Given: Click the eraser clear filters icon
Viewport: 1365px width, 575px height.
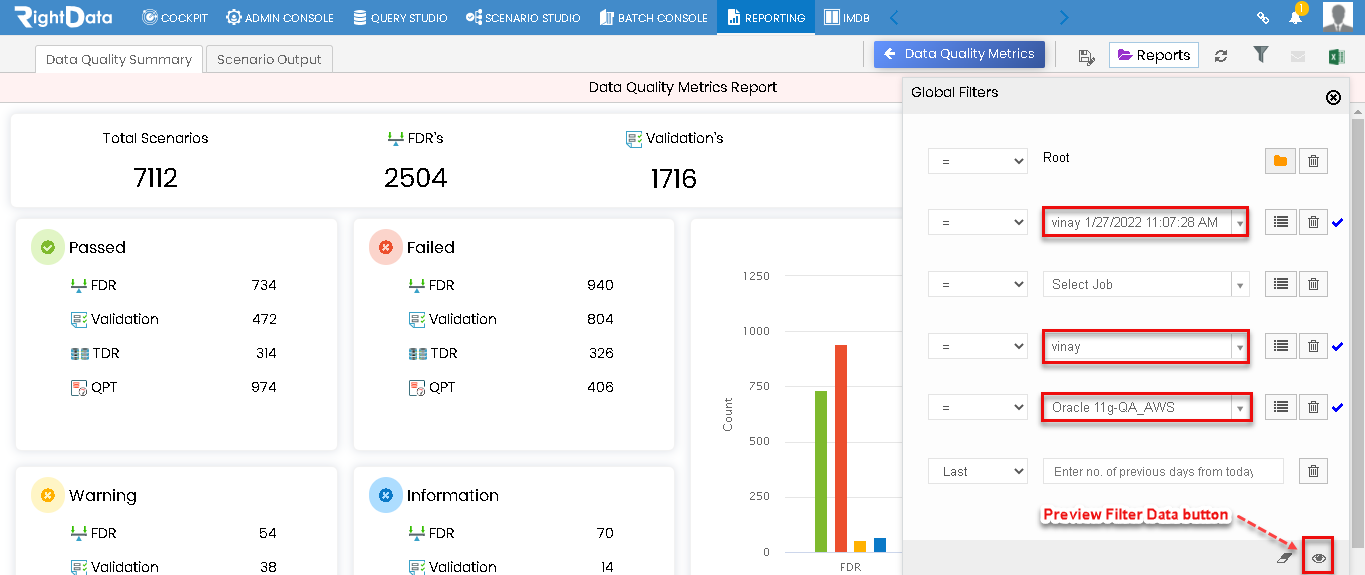Looking at the screenshot, I should 1286,558.
